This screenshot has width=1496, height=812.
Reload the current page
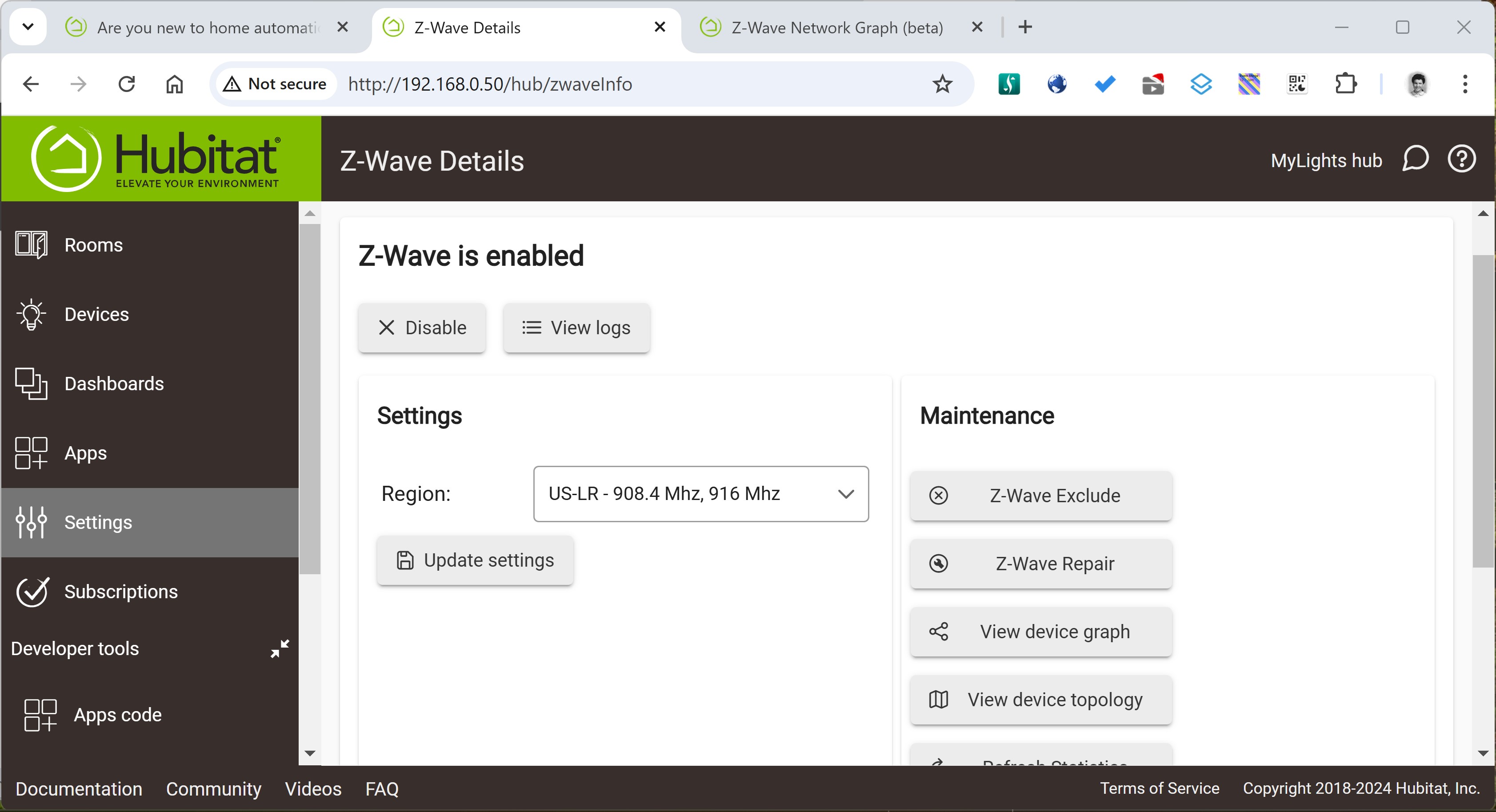[127, 84]
